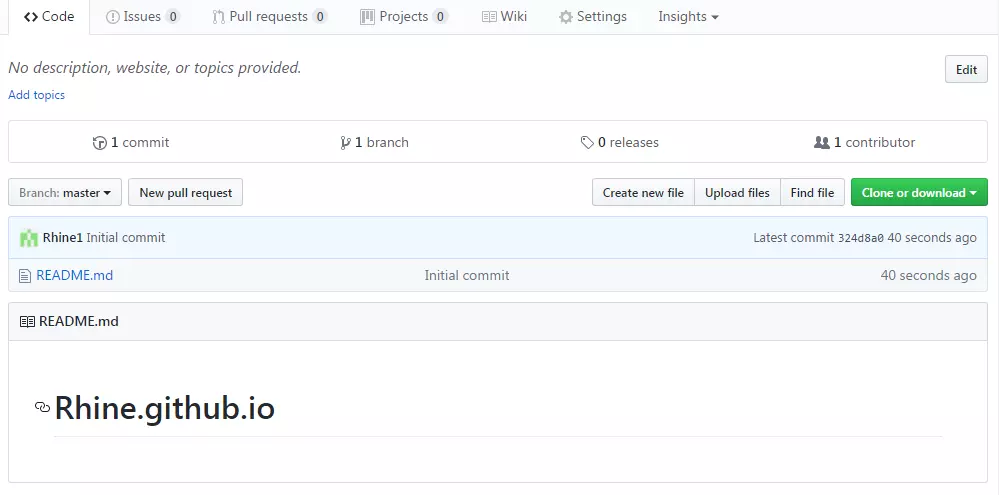The image size is (999, 495).
Task: Click the Rhine1 user avatar
Action: [29, 238]
